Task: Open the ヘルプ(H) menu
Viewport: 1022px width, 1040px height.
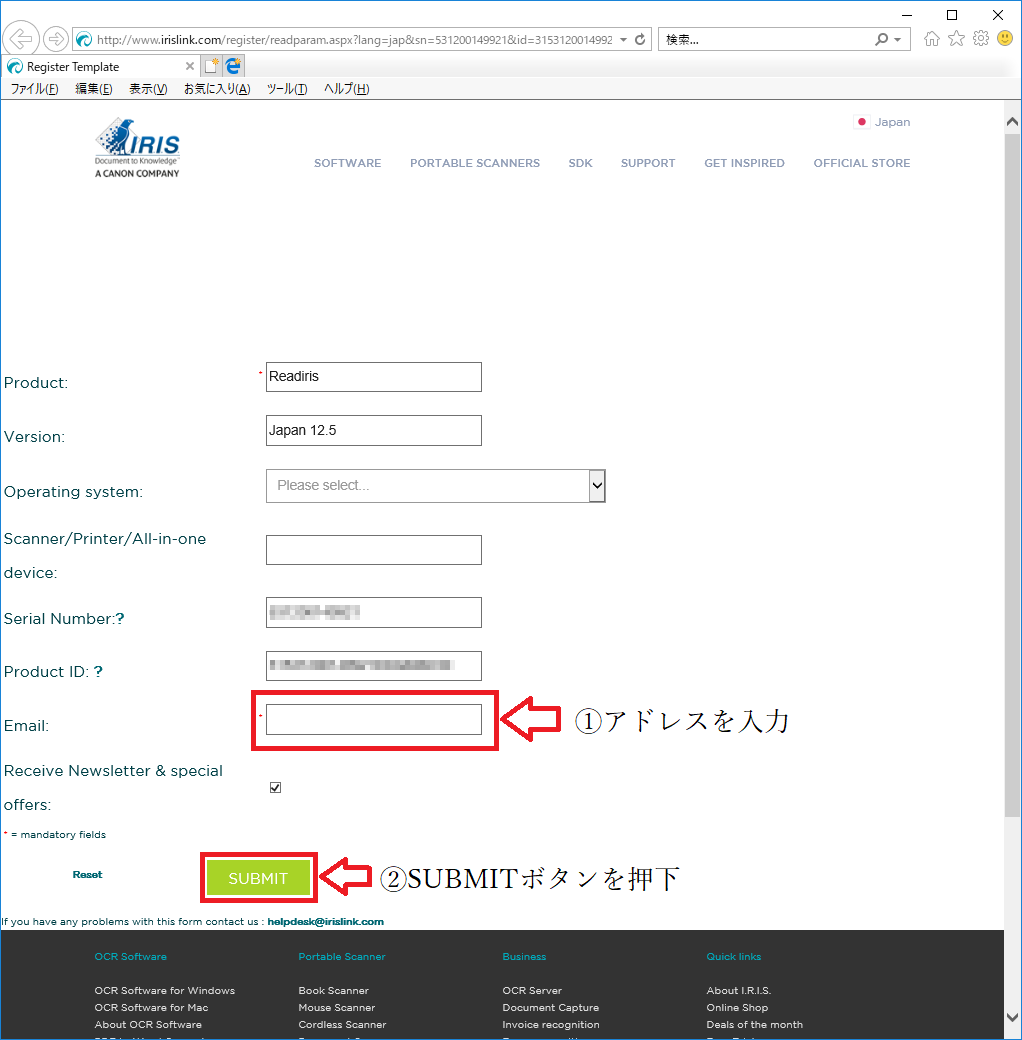Action: pyautogui.click(x=346, y=89)
